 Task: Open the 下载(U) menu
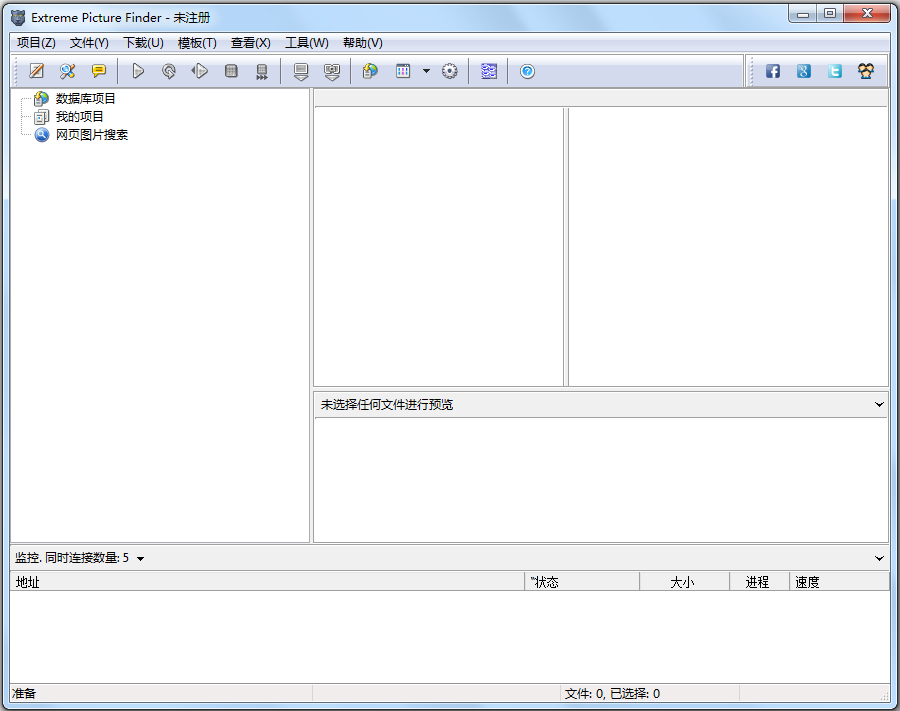click(143, 43)
